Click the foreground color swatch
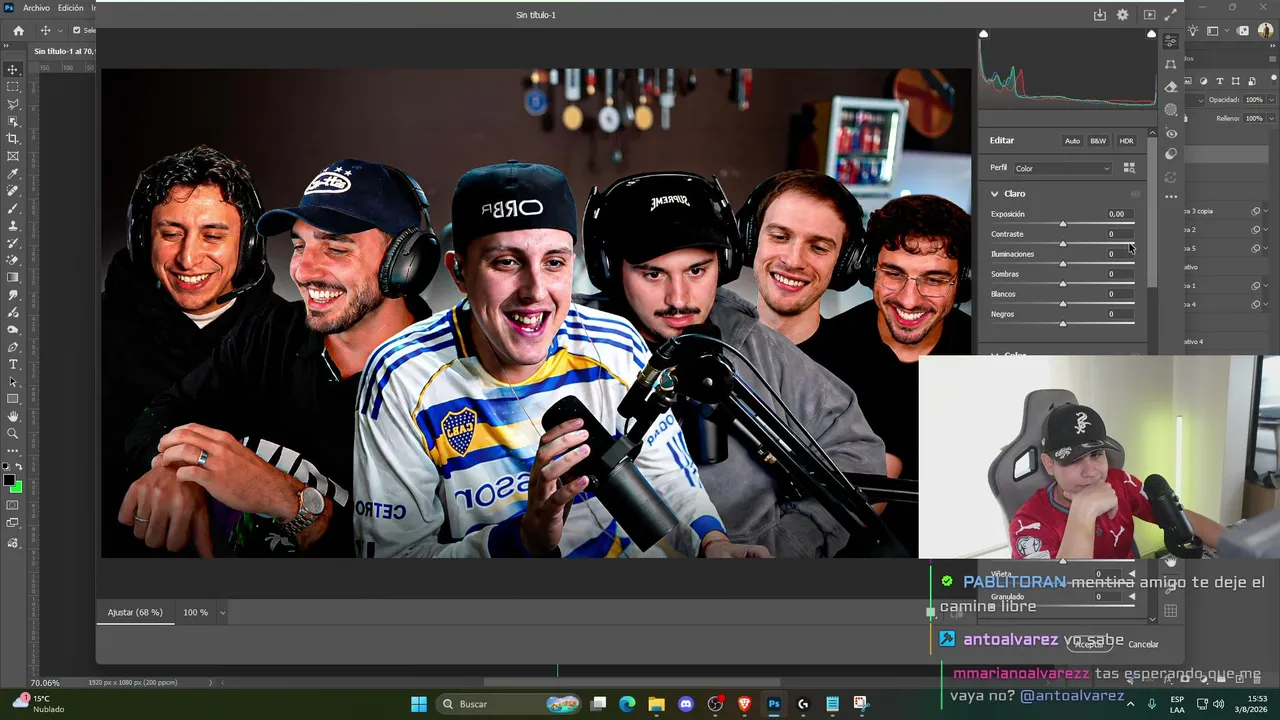Viewport: 1280px width, 720px height. tap(9, 481)
